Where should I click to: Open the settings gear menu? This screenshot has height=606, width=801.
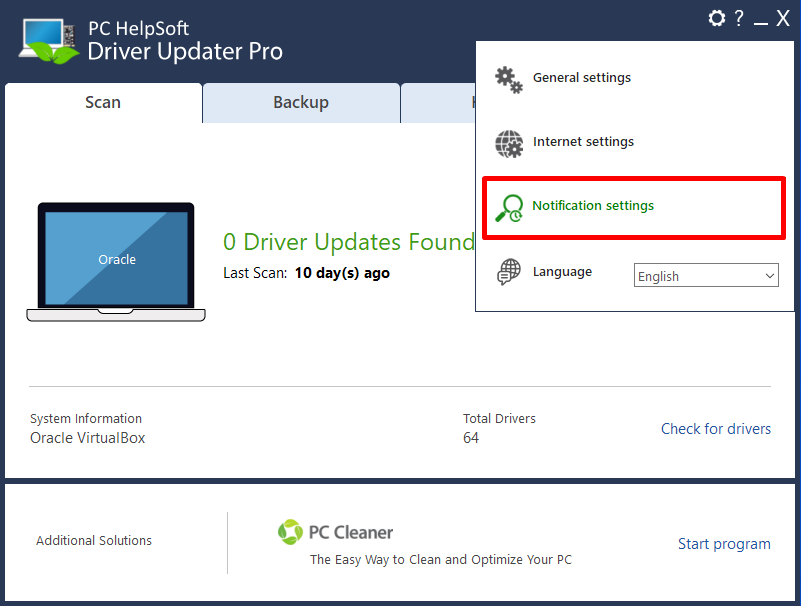(716, 18)
